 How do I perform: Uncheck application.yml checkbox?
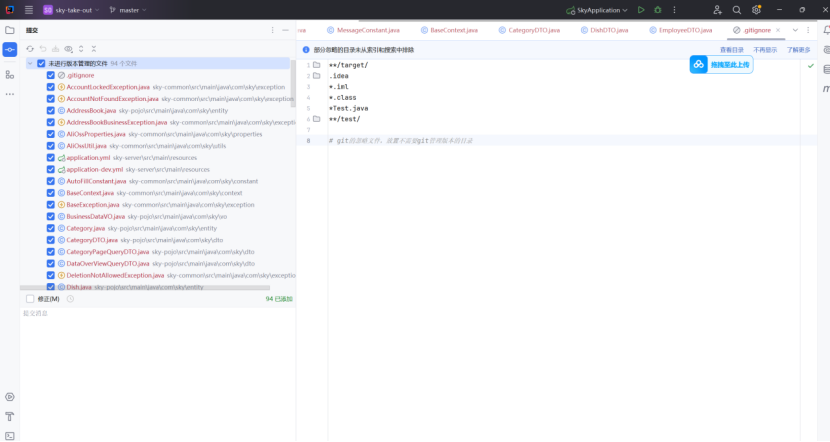click(x=51, y=158)
